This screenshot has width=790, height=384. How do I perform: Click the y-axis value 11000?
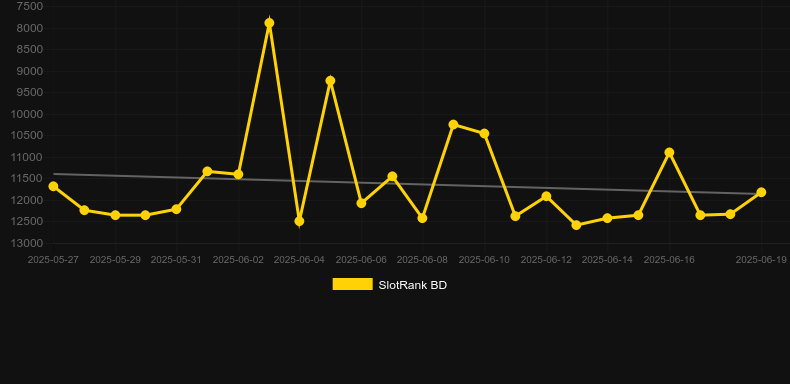tap(27, 157)
